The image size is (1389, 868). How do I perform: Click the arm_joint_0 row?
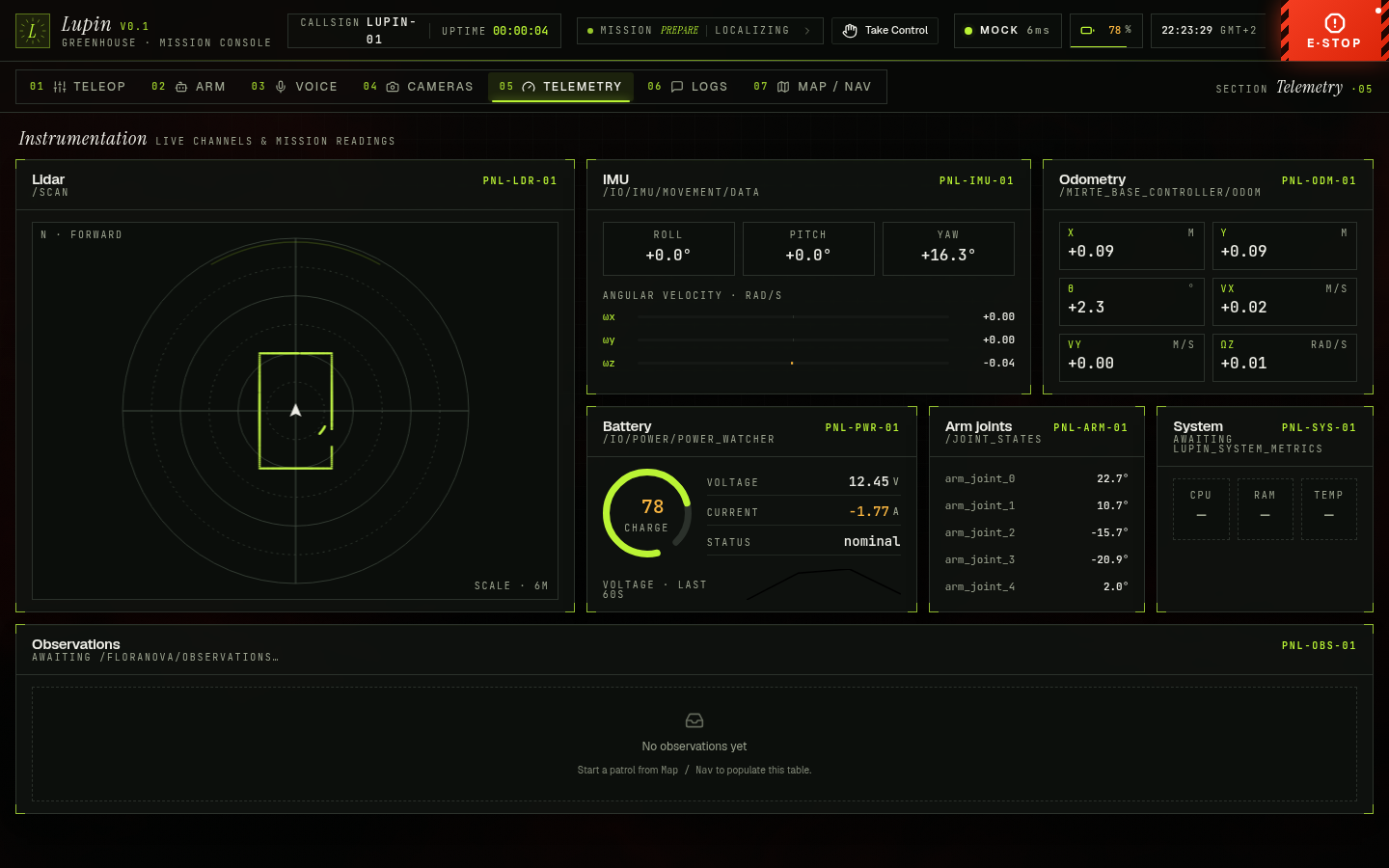point(1037,478)
